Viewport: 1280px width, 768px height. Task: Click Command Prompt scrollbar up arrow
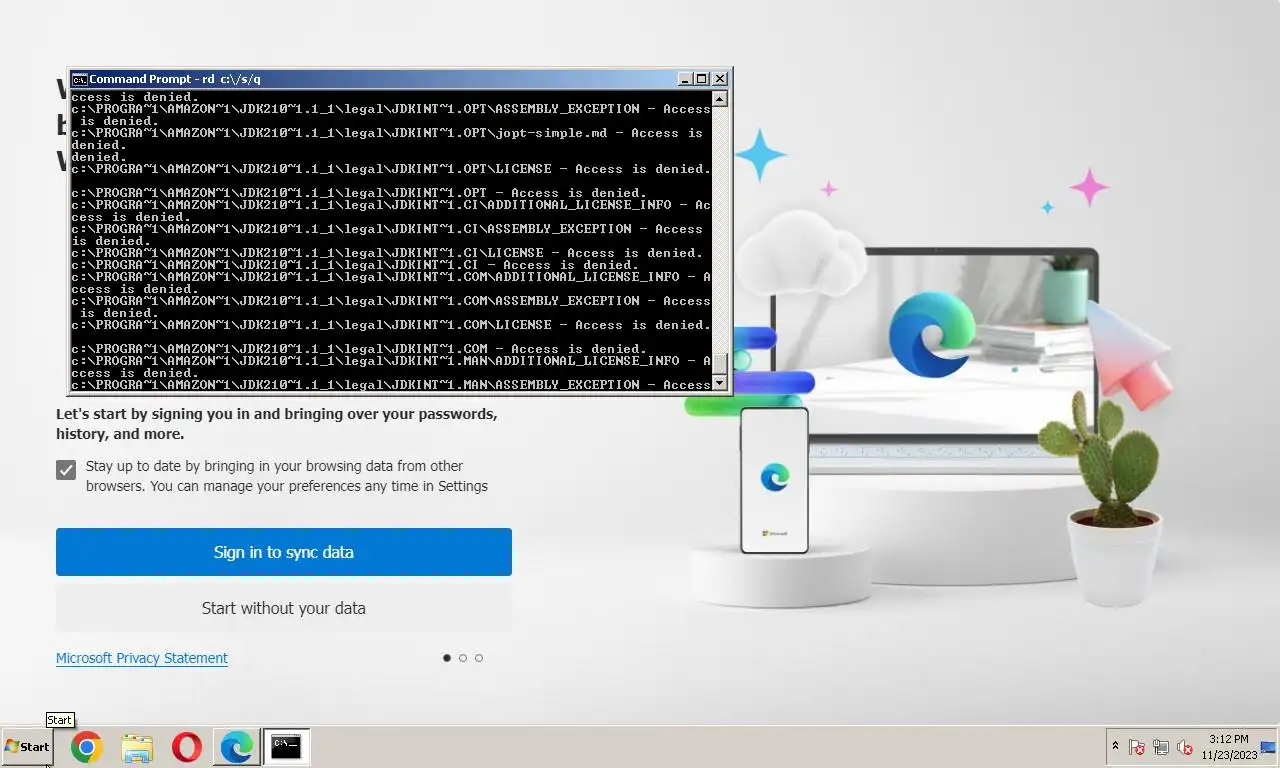719,98
